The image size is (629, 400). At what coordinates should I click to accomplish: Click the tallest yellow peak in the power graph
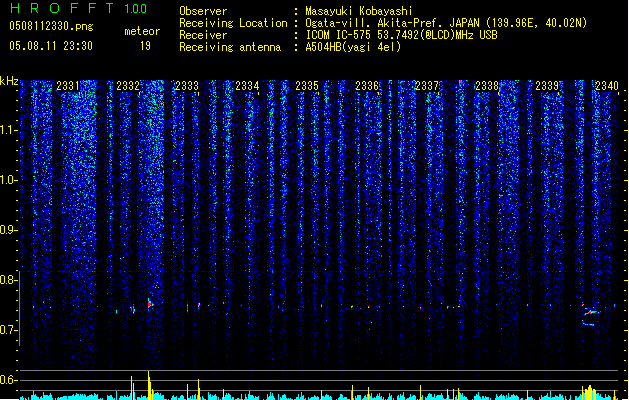148,385
